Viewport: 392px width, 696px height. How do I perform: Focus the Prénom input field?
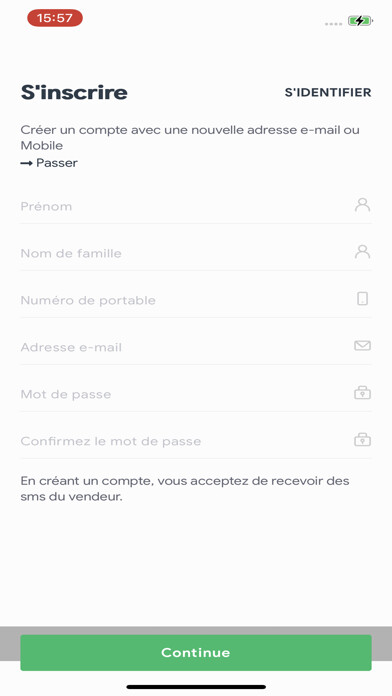(x=196, y=206)
